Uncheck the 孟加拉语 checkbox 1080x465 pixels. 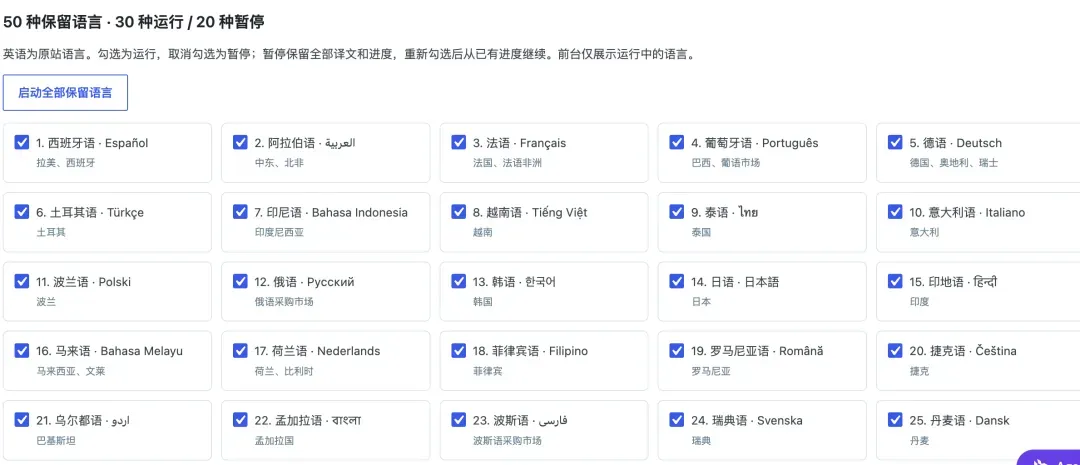pos(240,420)
